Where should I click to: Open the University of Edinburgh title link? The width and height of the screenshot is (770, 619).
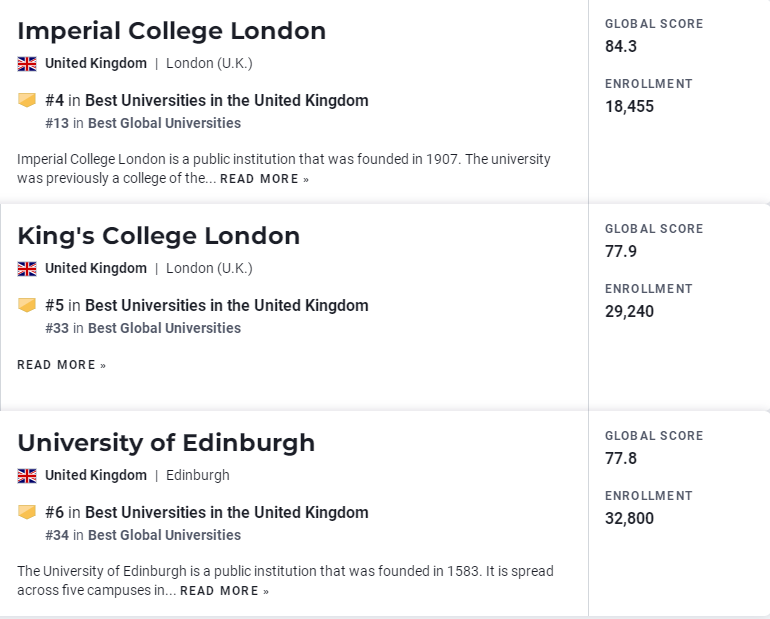[166, 443]
